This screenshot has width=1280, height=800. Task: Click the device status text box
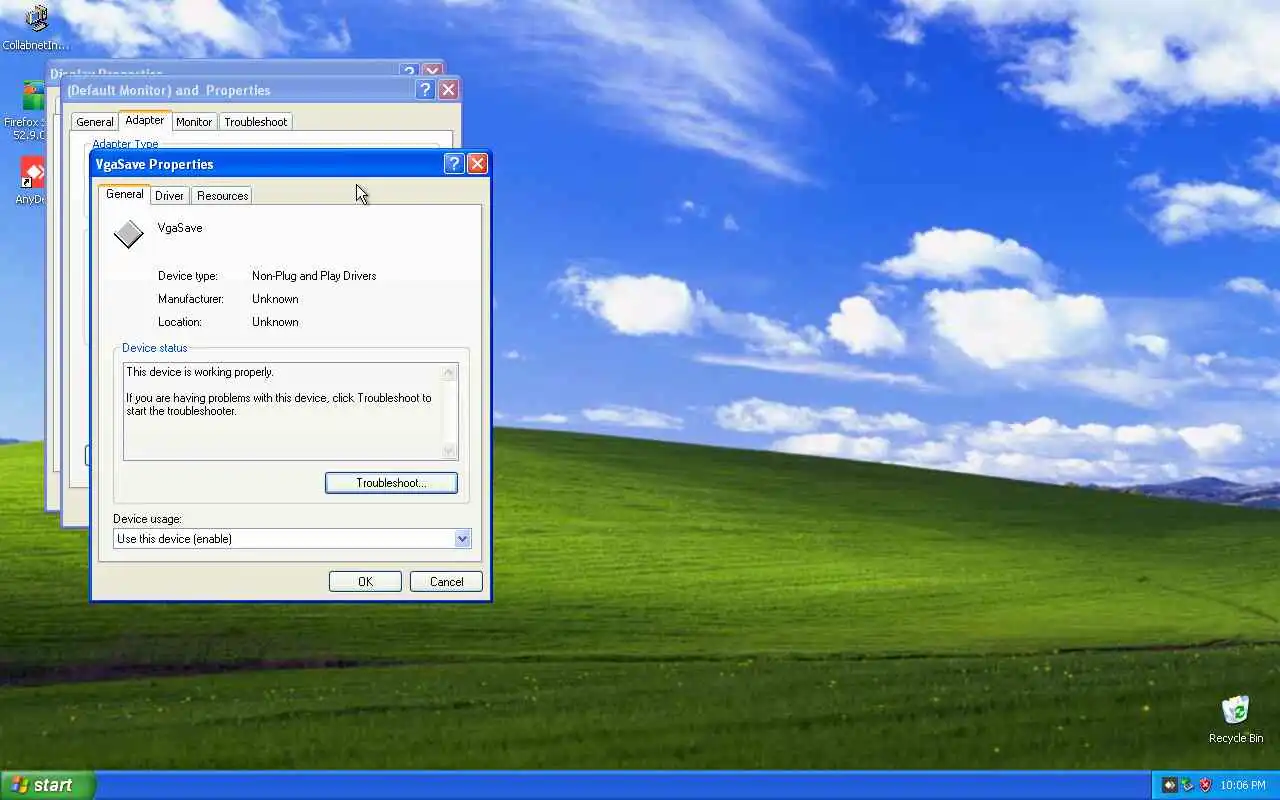(290, 411)
